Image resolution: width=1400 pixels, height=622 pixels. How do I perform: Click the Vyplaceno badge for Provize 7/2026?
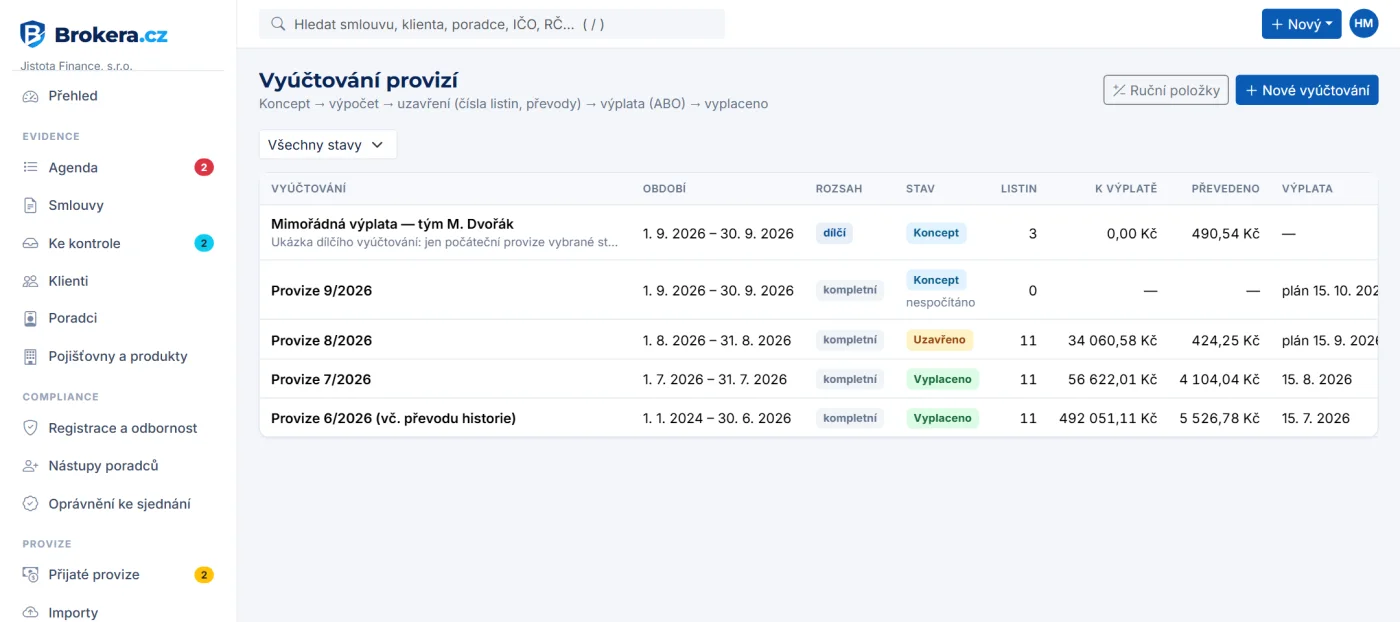pyautogui.click(x=943, y=379)
